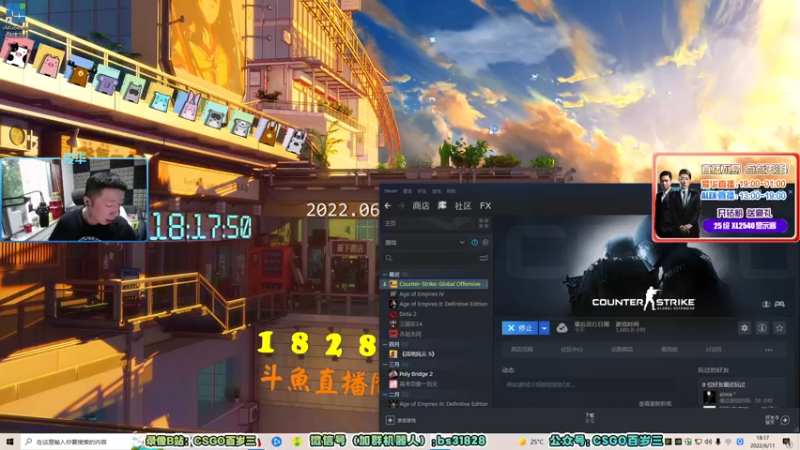Click the icon left of controller icon
Viewport: 800px width, 450px height.
click(x=766, y=304)
